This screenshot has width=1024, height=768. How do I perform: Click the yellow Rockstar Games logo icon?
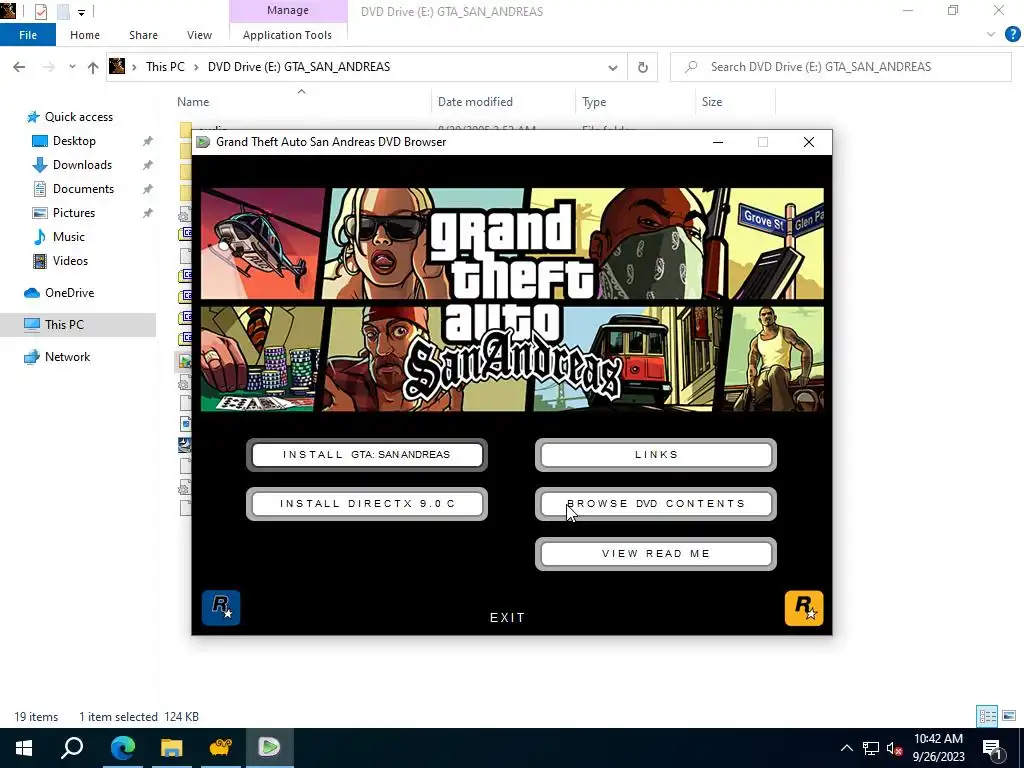(804, 608)
